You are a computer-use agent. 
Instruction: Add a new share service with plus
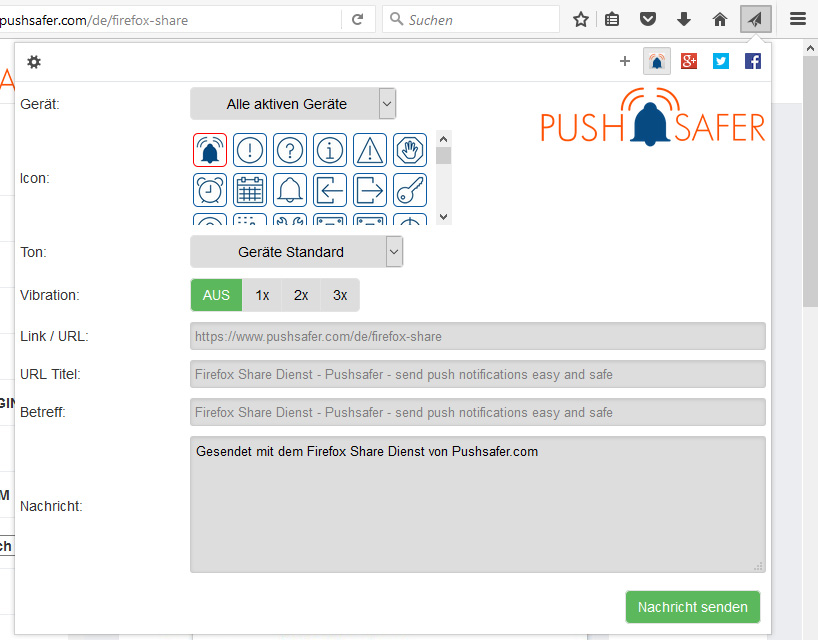[x=624, y=62]
